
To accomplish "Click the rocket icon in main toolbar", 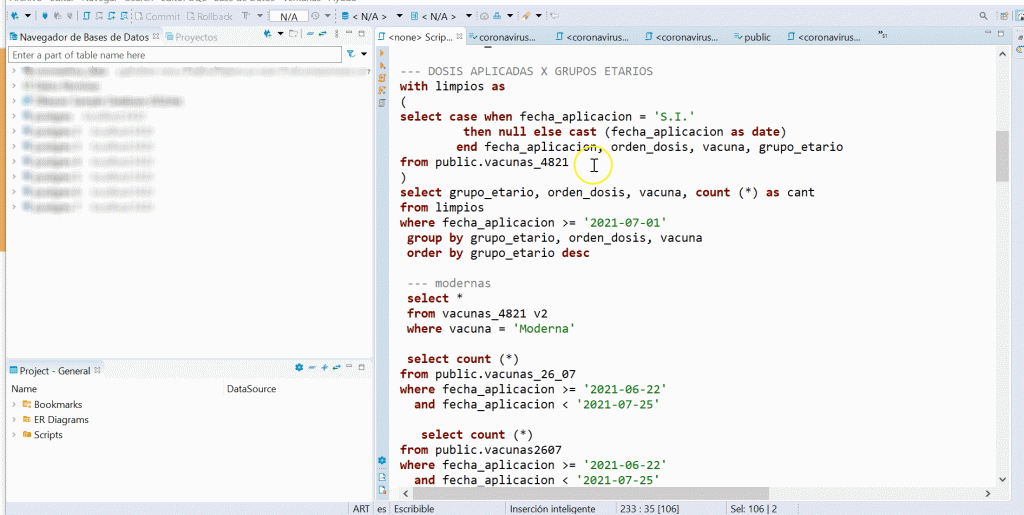I will [526, 16].
